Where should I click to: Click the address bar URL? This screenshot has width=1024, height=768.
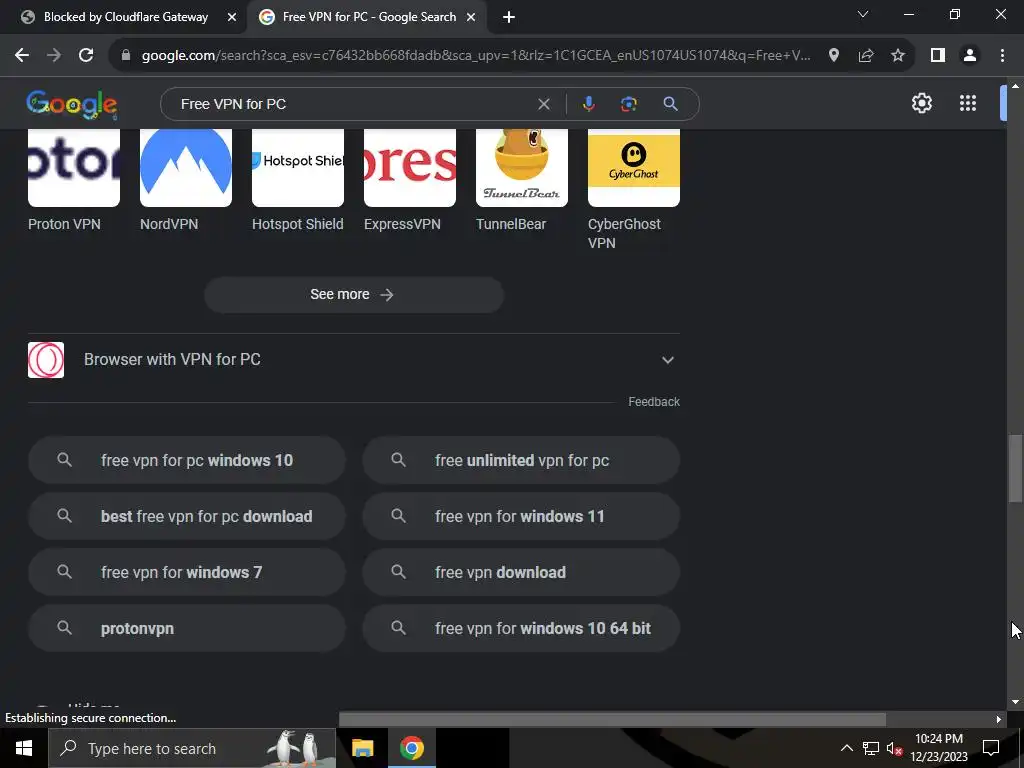click(x=476, y=56)
